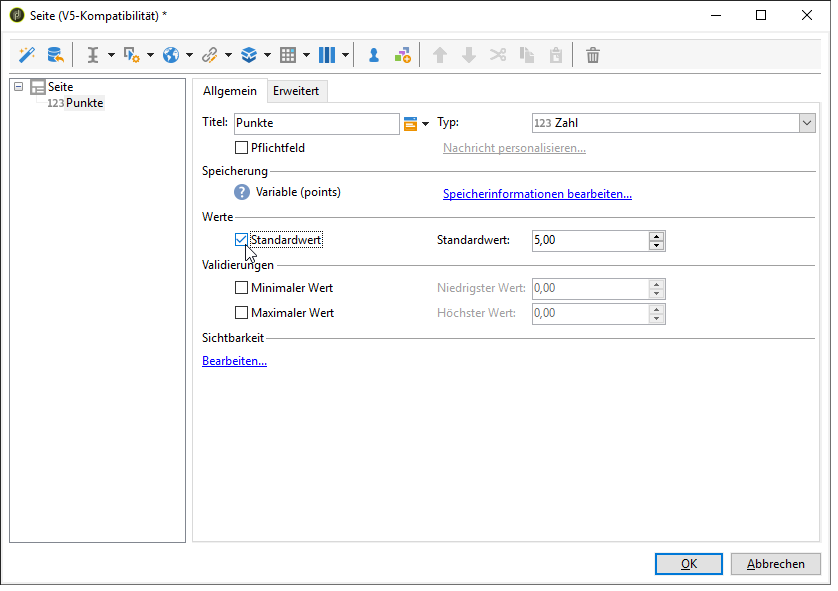Select the Punkte tree item
The height and width of the screenshot is (591, 838).
click(x=84, y=103)
